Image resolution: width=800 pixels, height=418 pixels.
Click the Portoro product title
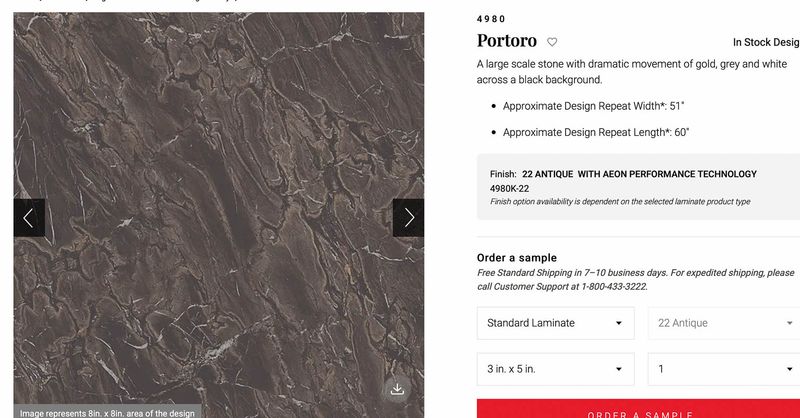(507, 41)
